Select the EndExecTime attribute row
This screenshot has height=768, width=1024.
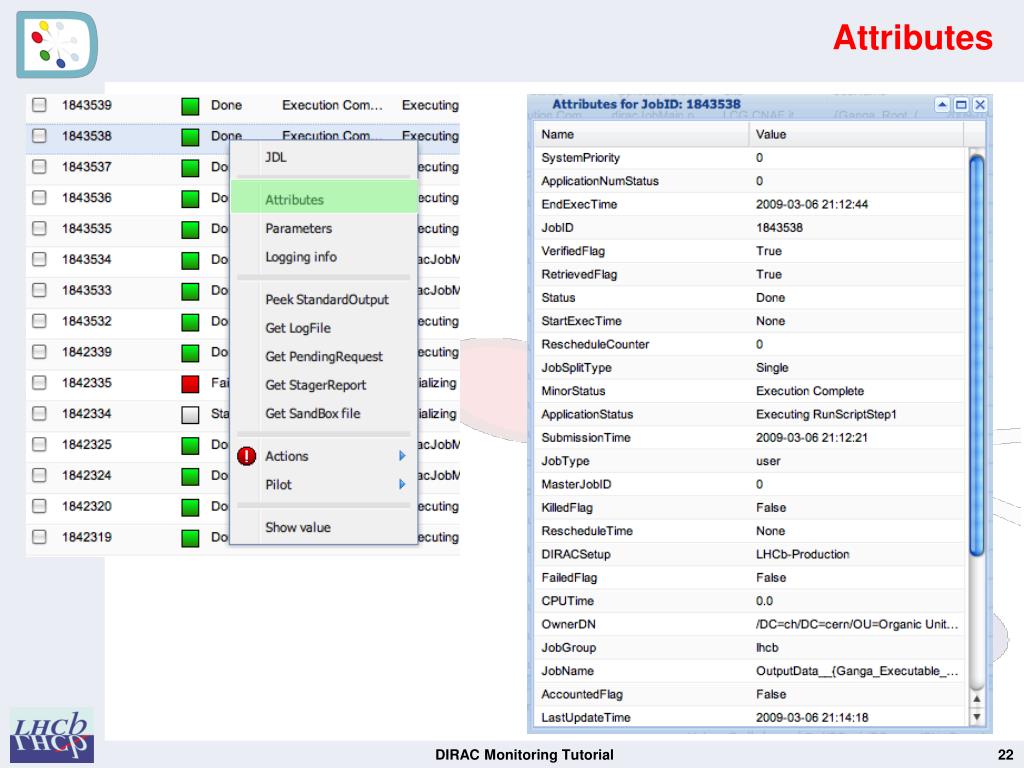pyautogui.click(x=750, y=204)
